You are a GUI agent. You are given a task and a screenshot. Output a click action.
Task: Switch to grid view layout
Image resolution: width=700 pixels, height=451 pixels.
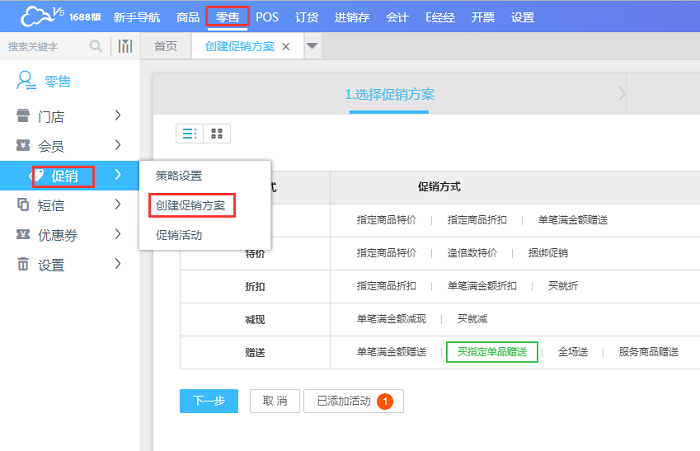[x=217, y=133]
